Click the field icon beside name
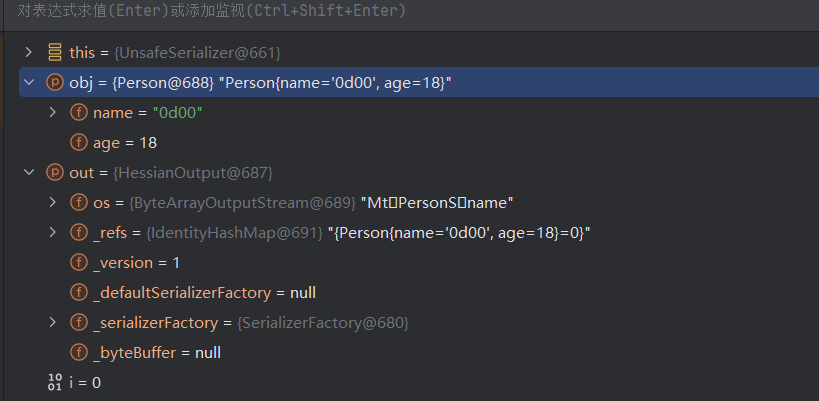The height and width of the screenshot is (401, 819). [x=78, y=113]
